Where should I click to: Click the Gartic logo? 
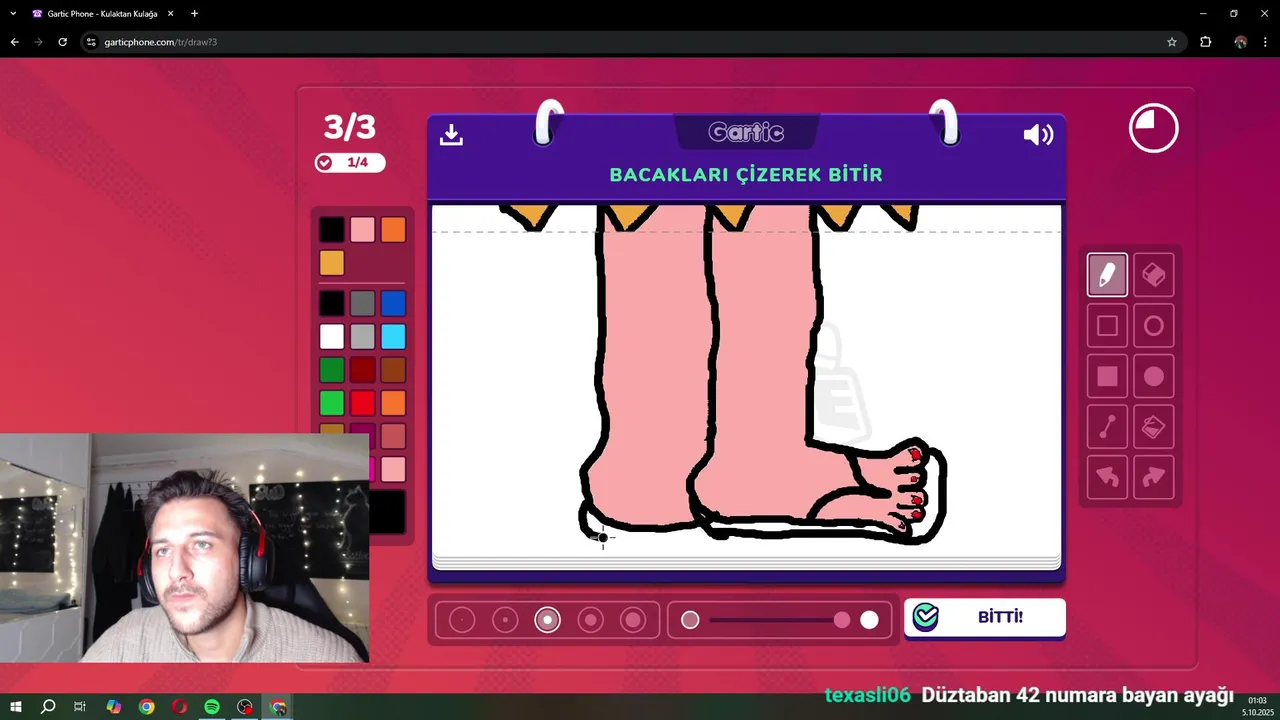click(746, 132)
